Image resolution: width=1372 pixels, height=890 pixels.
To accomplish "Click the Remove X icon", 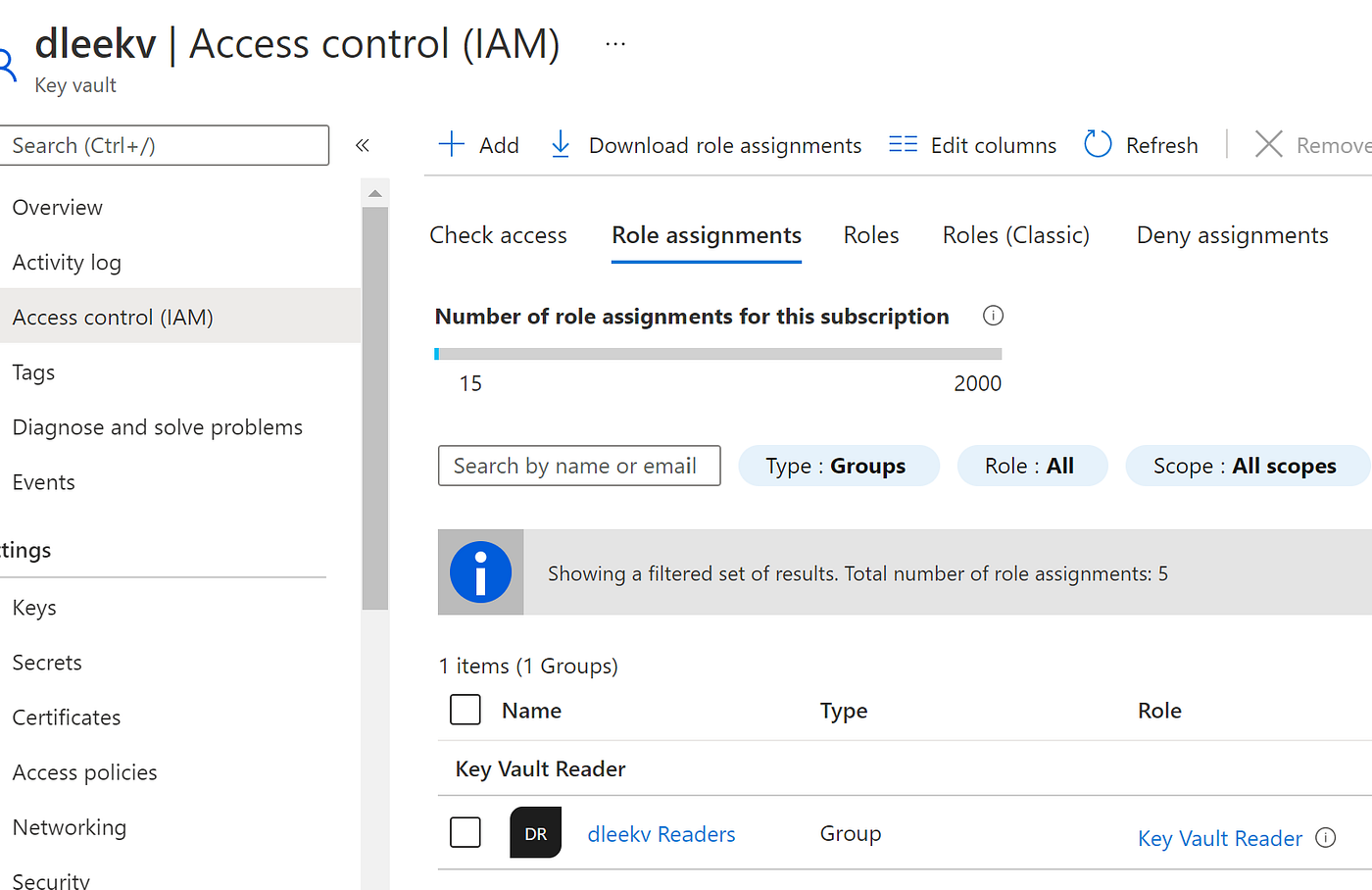I will 1268,145.
